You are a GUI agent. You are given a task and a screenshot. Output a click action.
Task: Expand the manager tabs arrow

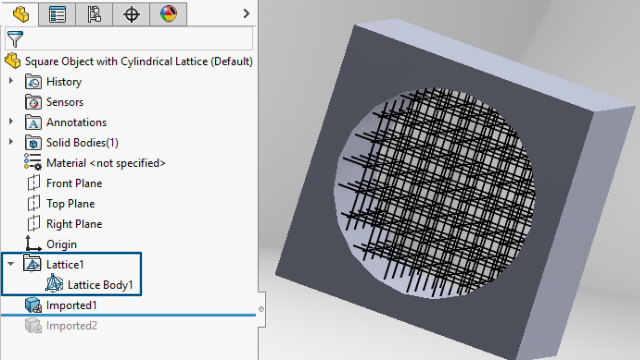pos(246,14)
